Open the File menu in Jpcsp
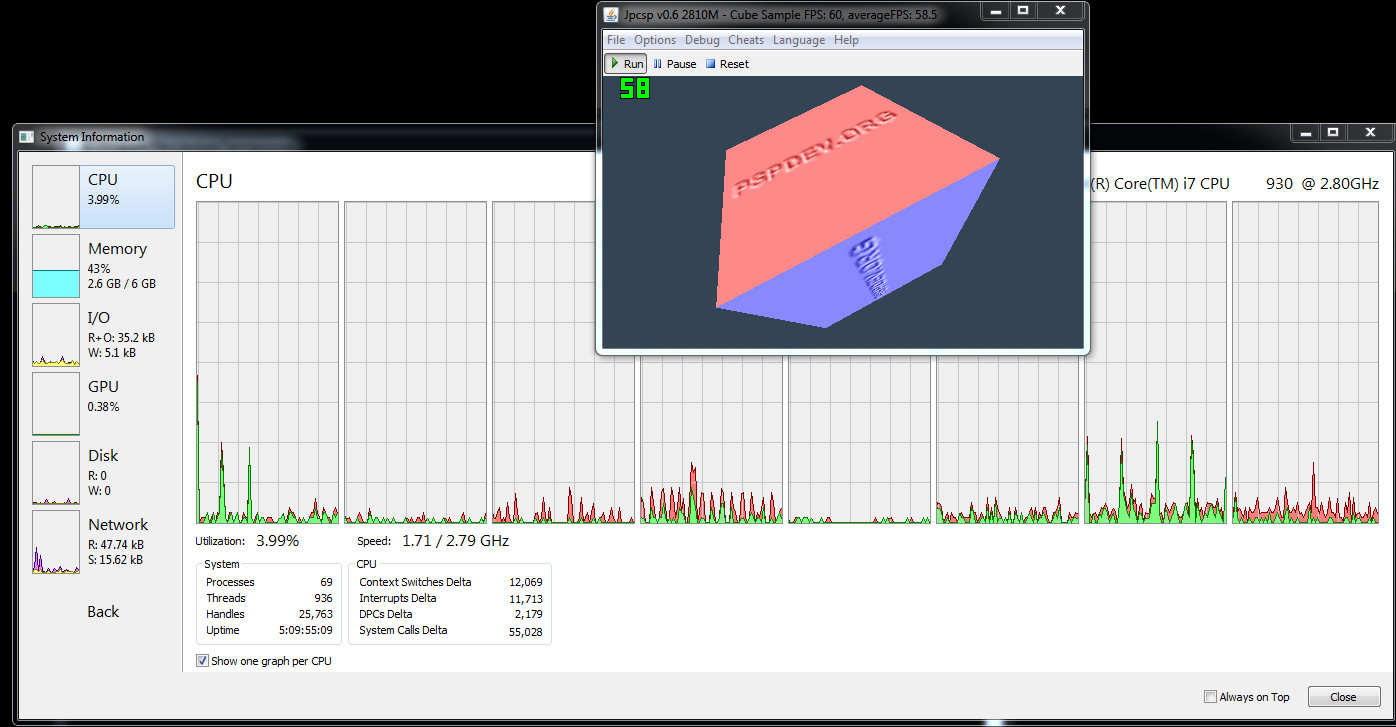This screenshot has height=727, width=1396. tap(616, 40)
